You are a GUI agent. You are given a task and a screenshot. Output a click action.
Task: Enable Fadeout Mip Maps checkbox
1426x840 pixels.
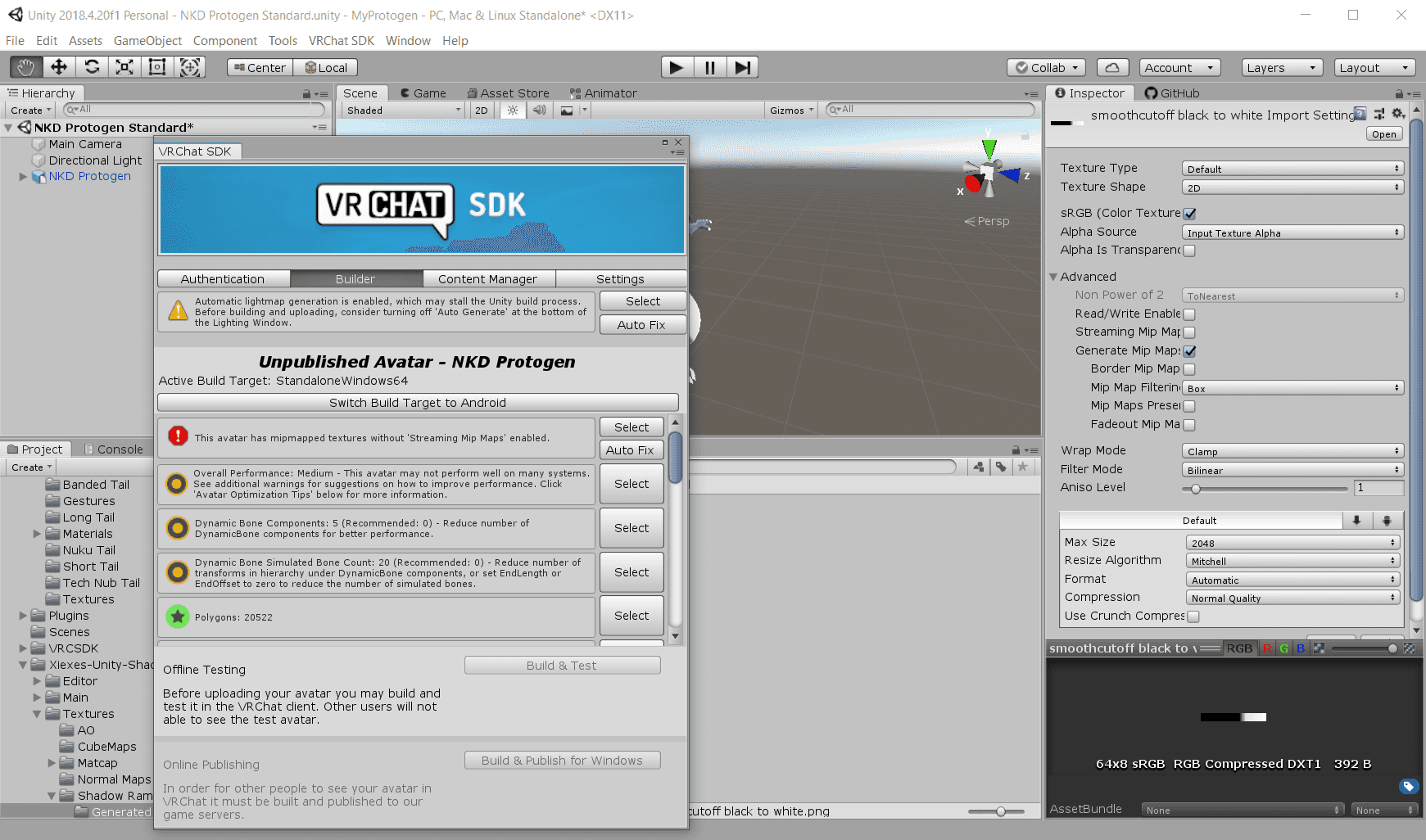(1189, 425)
